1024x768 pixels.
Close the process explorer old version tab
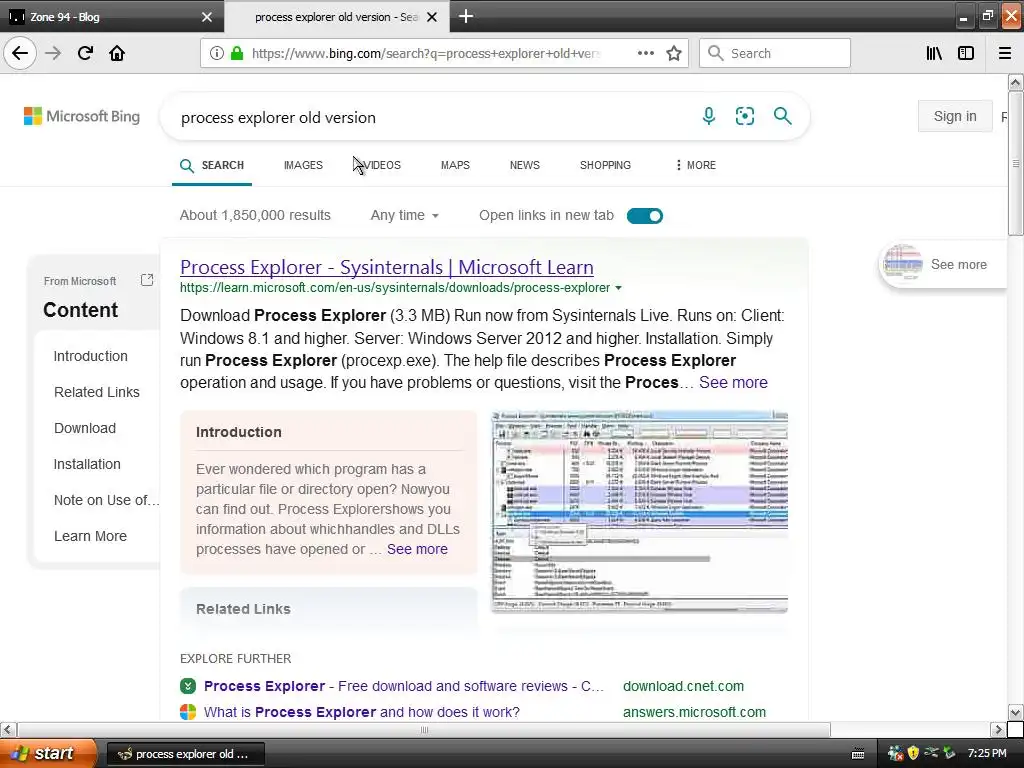(432, 17)
